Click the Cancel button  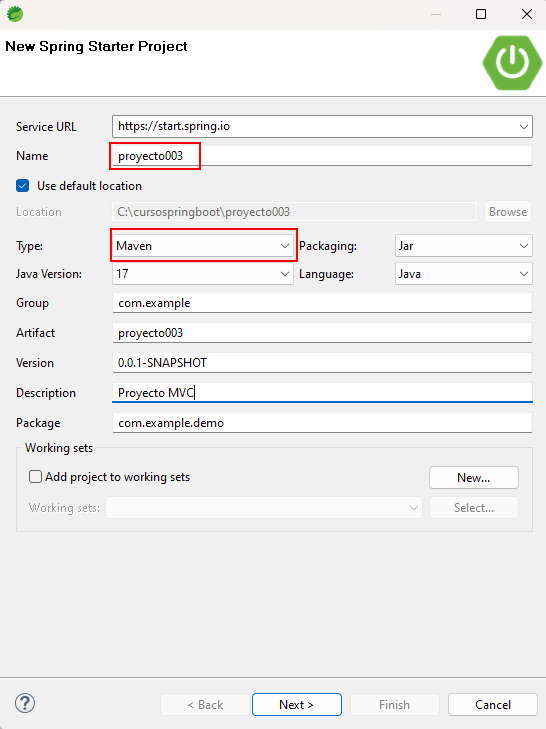493,704
